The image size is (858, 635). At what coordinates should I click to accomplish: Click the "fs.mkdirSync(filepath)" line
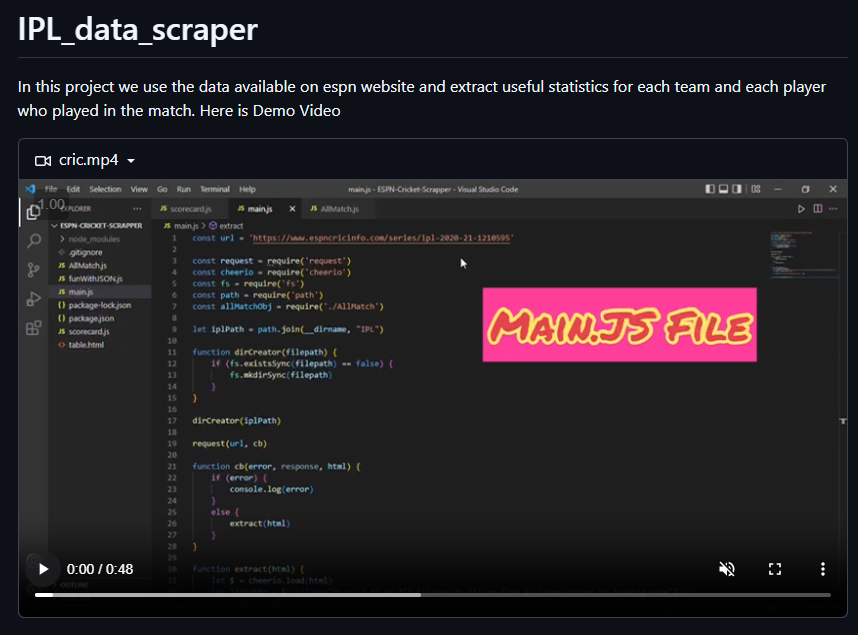281,376
